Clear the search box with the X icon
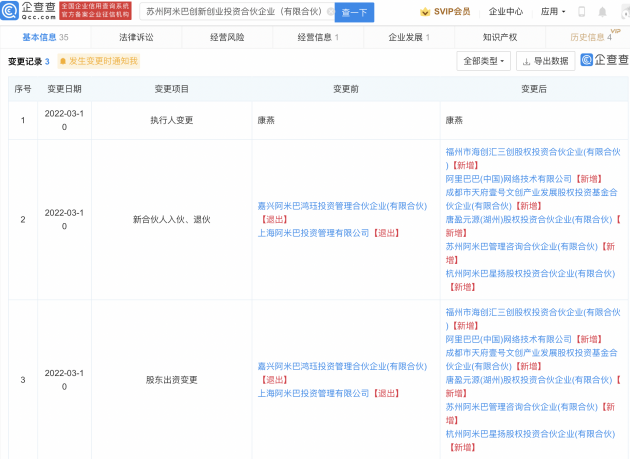Screen dimensions: 630x459 (x=330, y=12)
